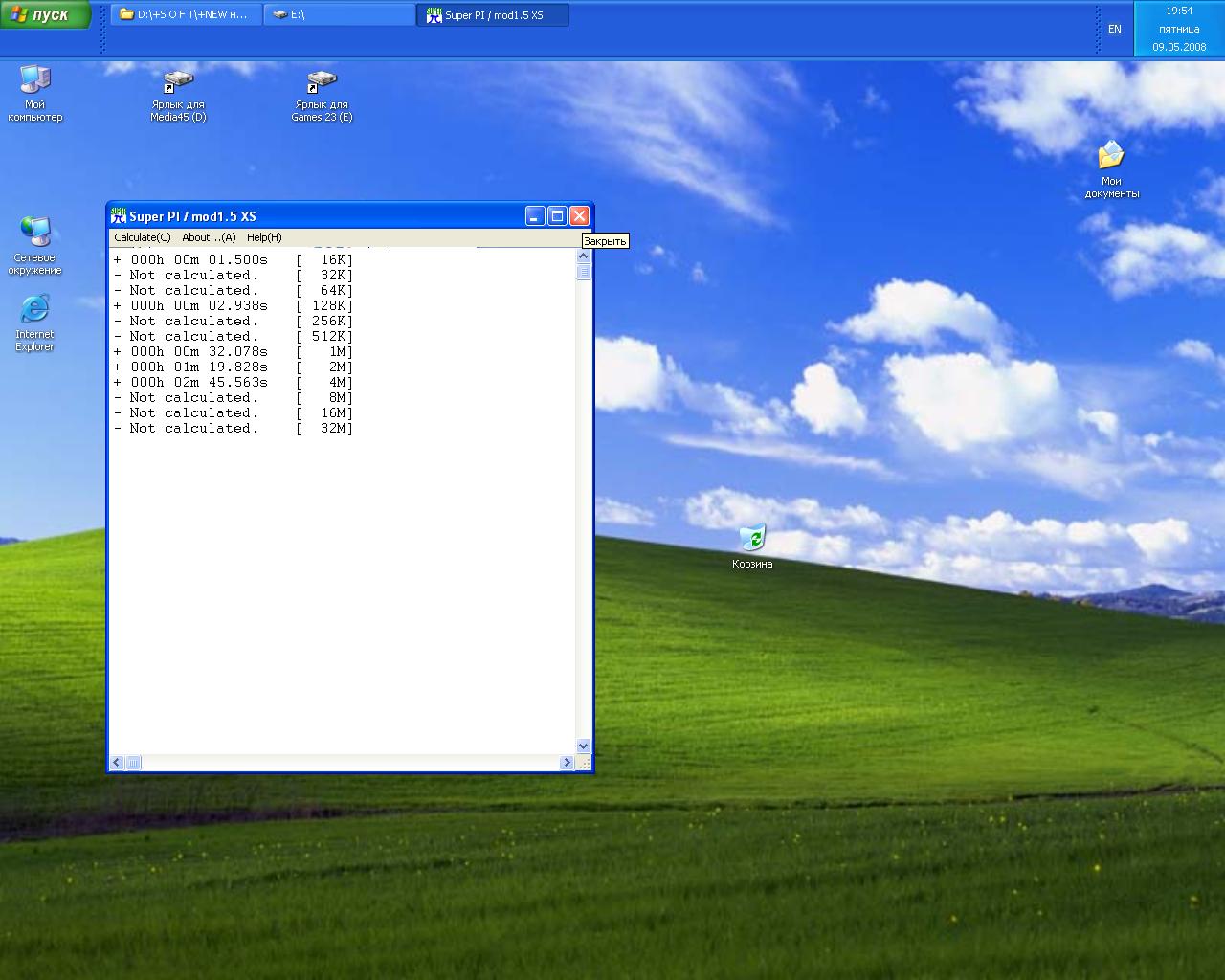
Task: Click the vertical scrollbar thumb
Action: [x=584, y=272]
